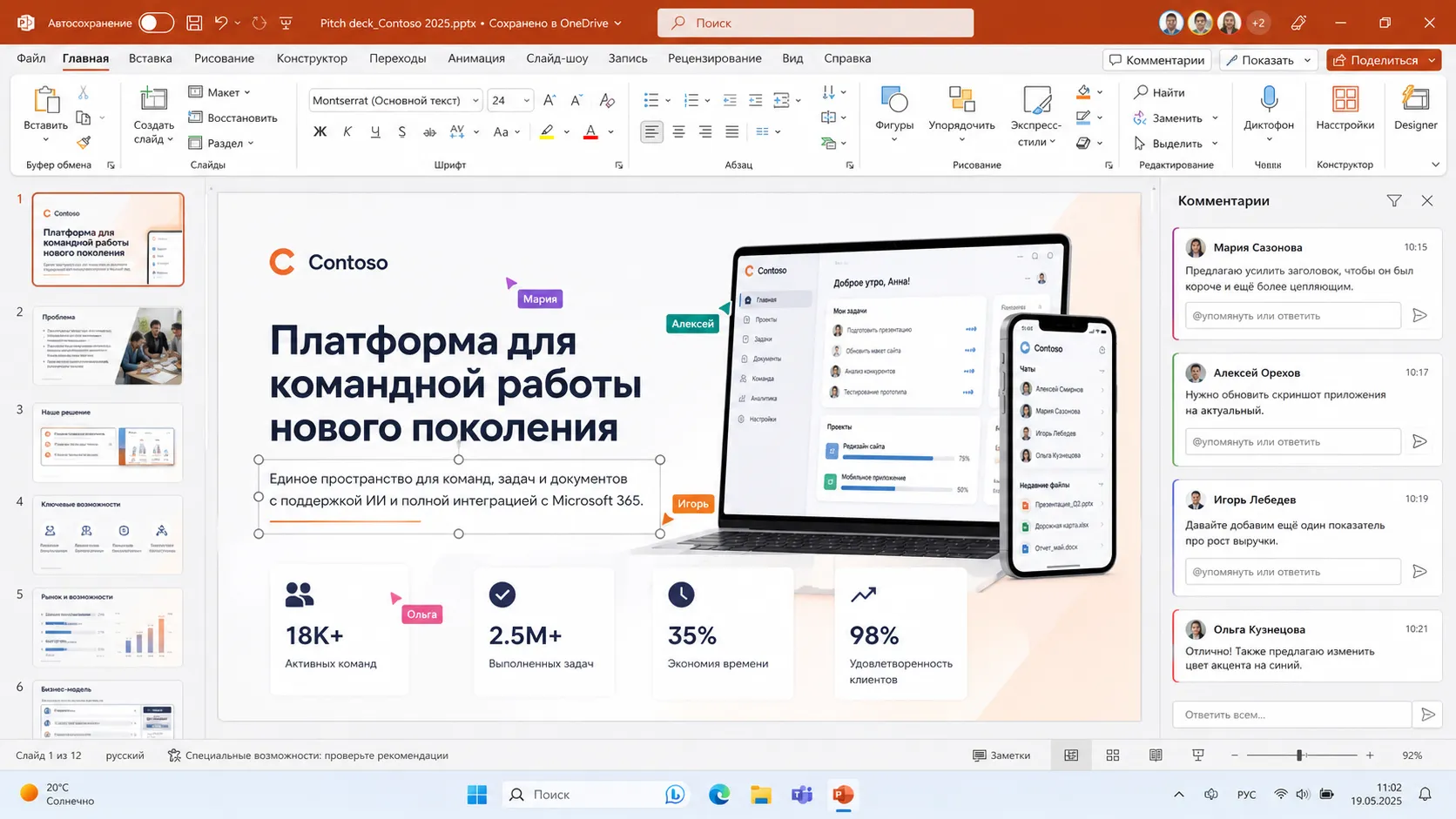Click the Комментарии button

coord(1157,60)
